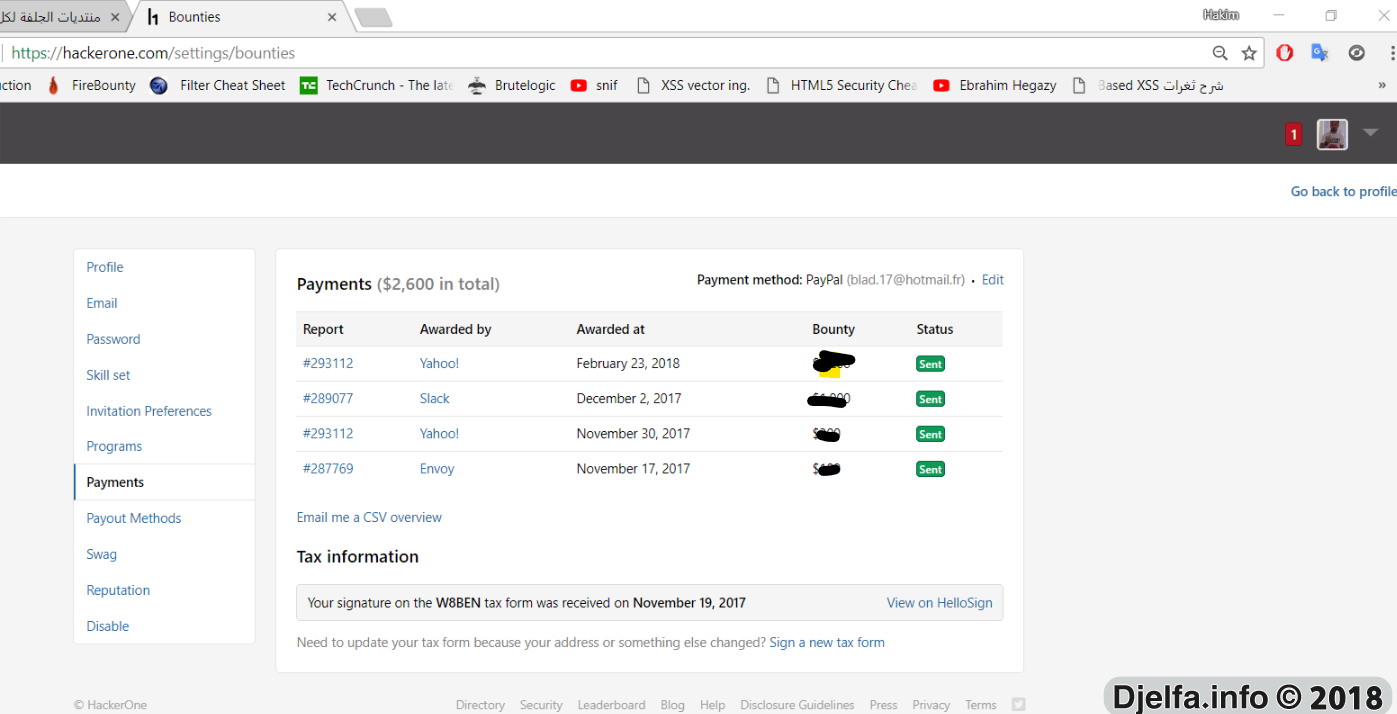The image size is (1397, 714).
Task: Open the Google Translate extension icon
Action: [1320, 53]
